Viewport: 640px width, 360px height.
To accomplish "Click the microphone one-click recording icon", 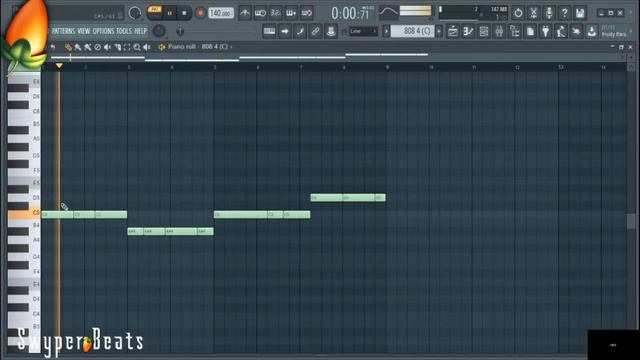I will 549,13.
